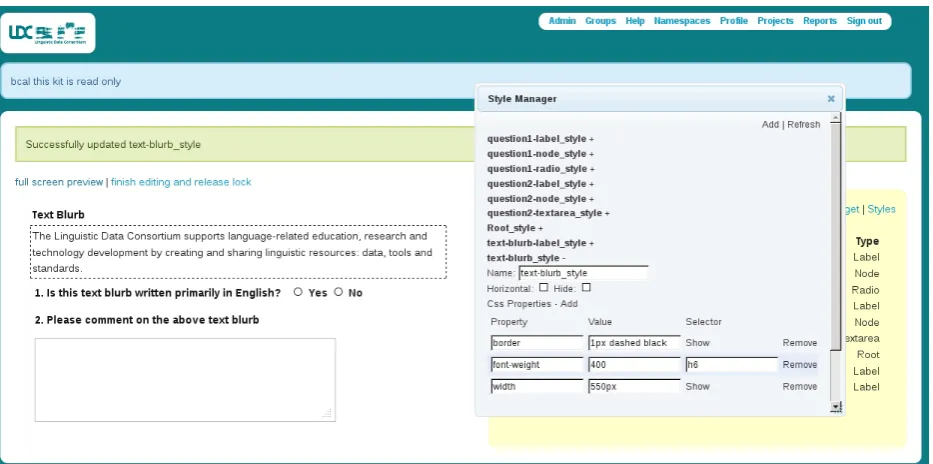Click the Root type cell
This screenshot has width=933, height=464.
(x=868, y=355)
